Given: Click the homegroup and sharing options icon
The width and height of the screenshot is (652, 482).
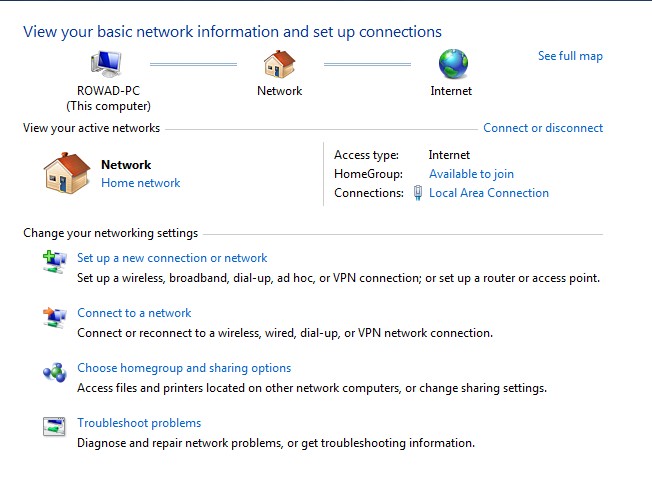Looking at the screenshot, I should [x=54, y=372].
